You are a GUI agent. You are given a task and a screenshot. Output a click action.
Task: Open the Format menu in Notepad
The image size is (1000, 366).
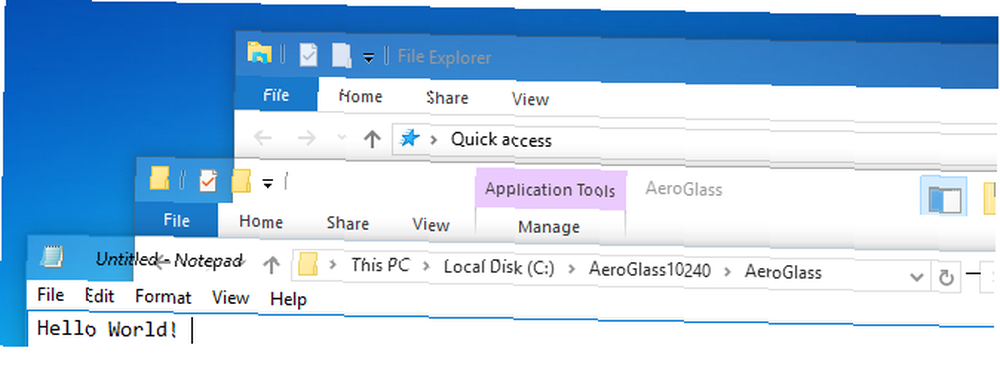[163, 297]
